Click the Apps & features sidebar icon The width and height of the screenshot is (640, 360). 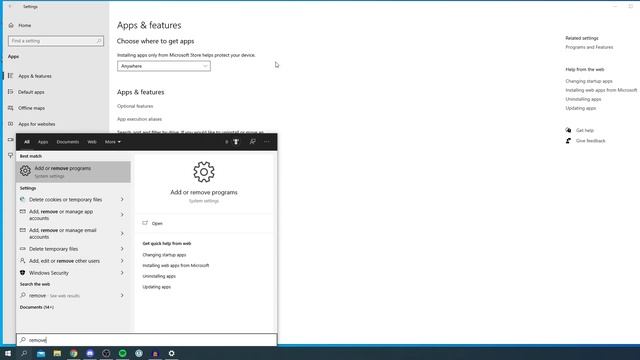point(11,76)
